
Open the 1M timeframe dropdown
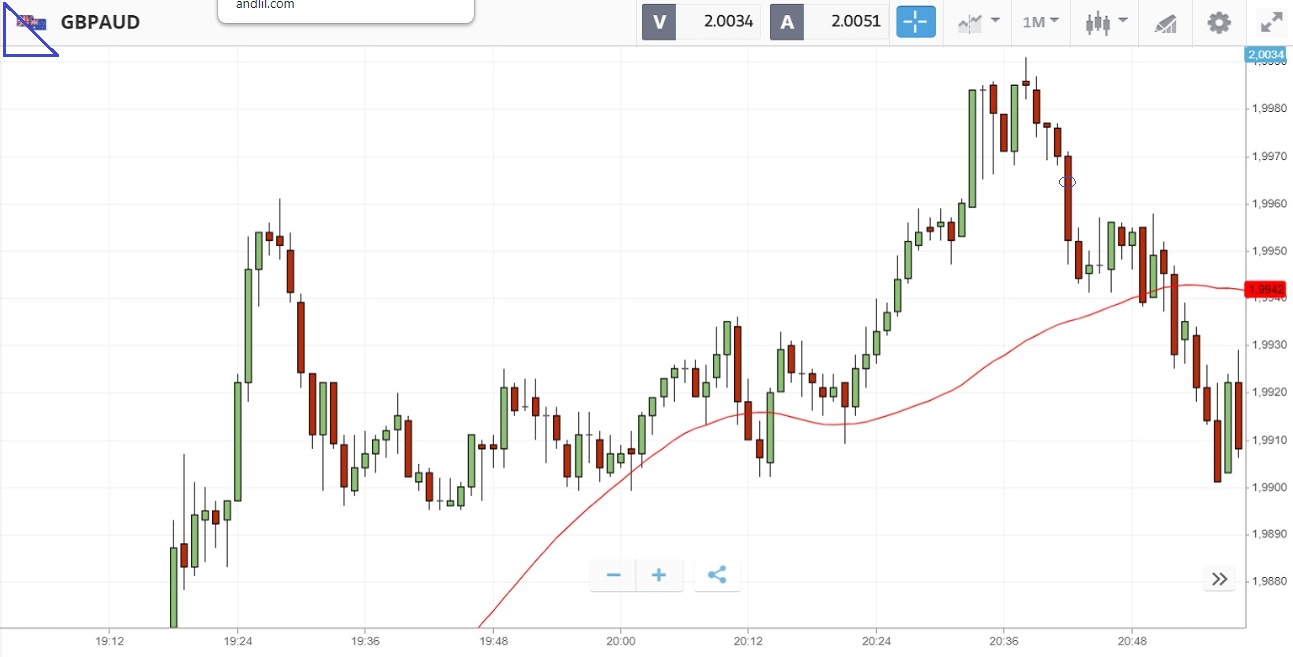pyautogui.click(x=1040, y=22)
